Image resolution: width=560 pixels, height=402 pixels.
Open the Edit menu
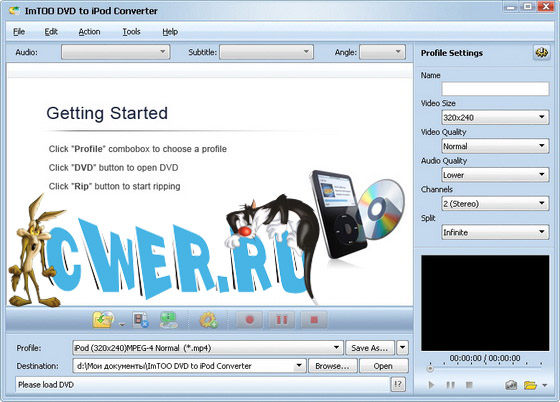[x=51, y=32]
